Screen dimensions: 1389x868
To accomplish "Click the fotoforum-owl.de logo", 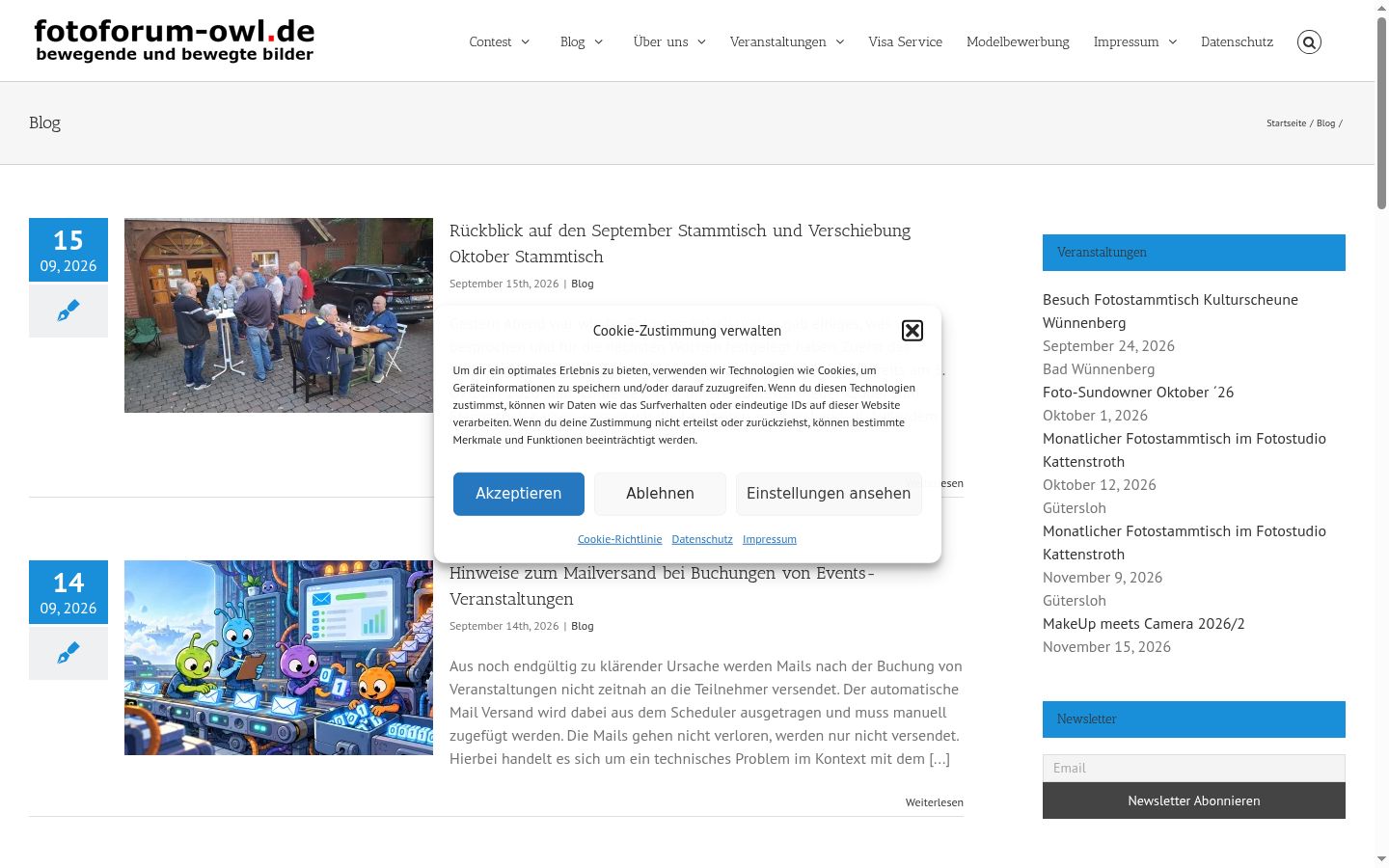I will (175, 41).
